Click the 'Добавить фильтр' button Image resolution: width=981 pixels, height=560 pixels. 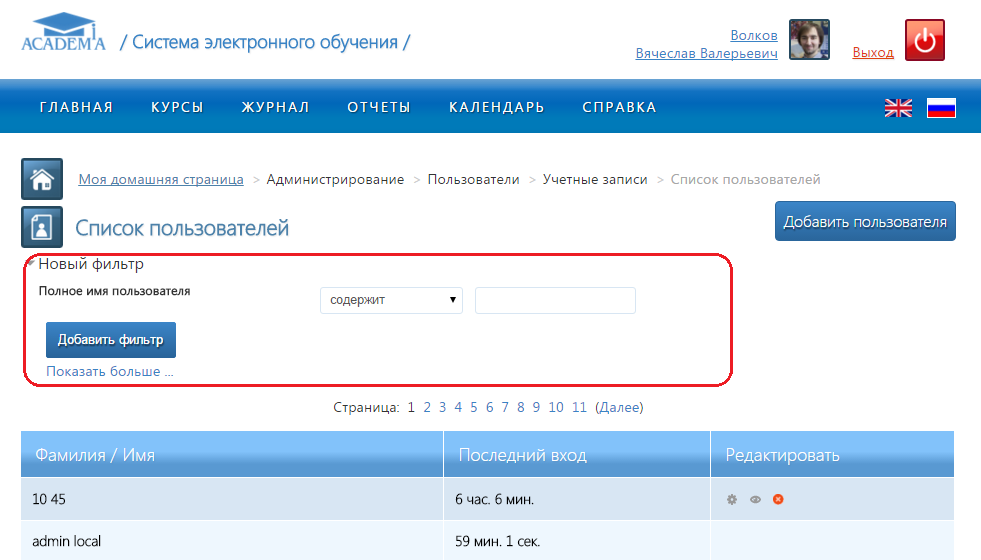[x=111, y=340]
